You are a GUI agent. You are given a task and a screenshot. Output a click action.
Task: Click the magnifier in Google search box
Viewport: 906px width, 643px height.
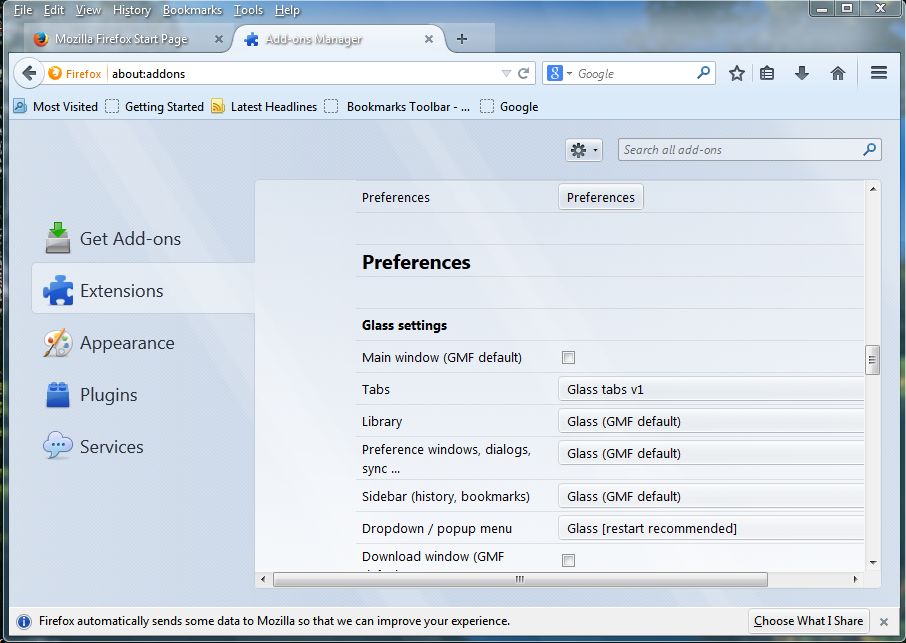pyautogui.click(x=703, y=73)
